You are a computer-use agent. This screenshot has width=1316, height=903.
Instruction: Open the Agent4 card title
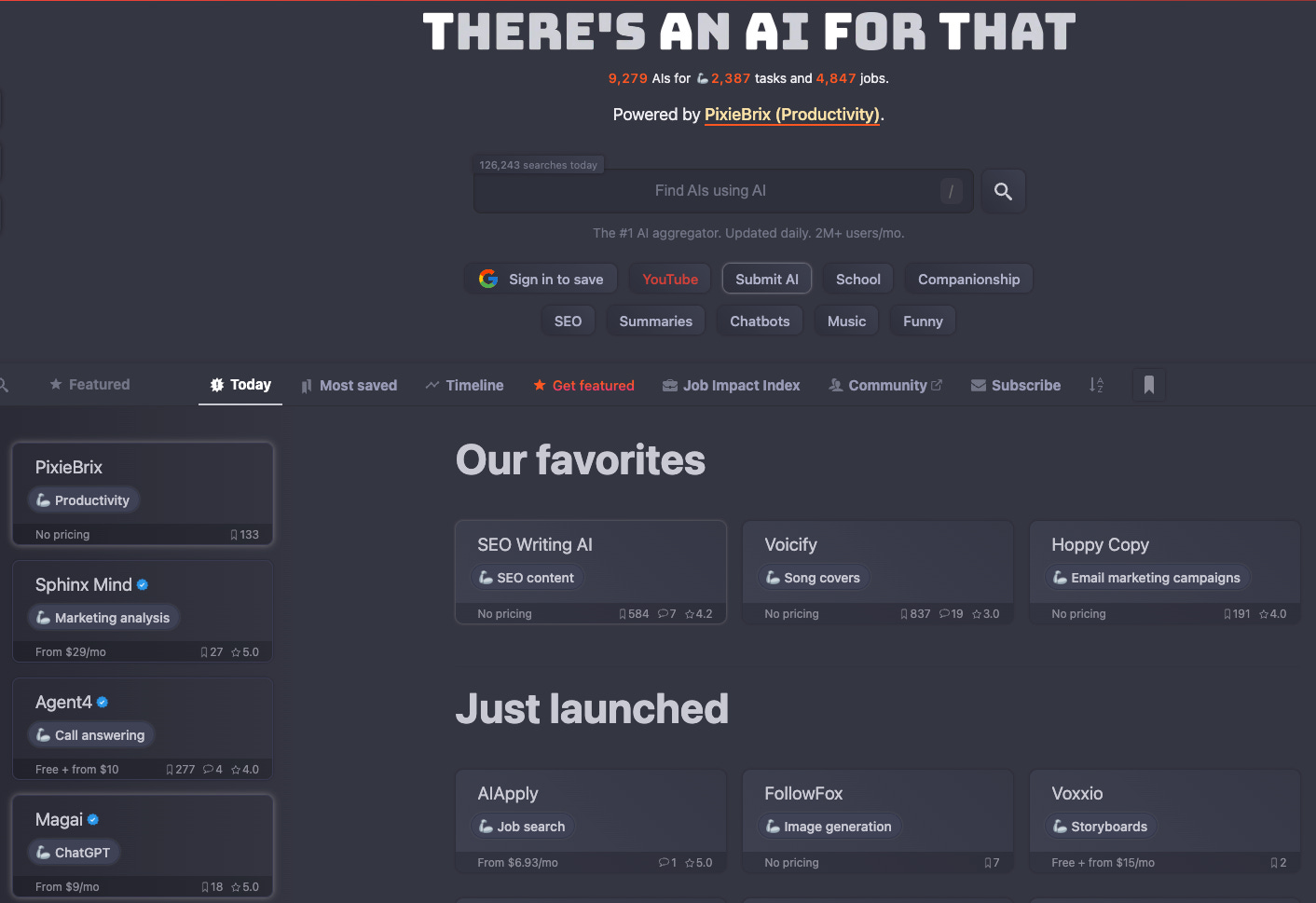tap(63, 703)
